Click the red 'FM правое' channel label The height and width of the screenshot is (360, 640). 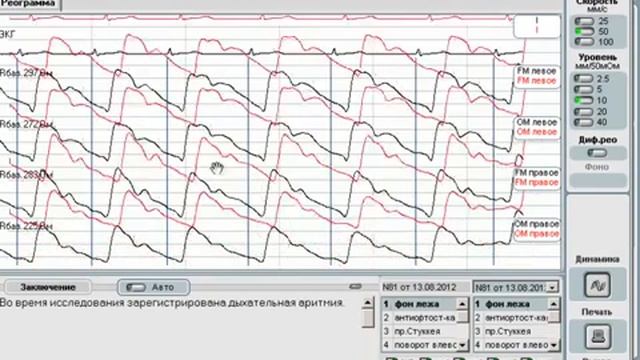(x=536, y=182)
